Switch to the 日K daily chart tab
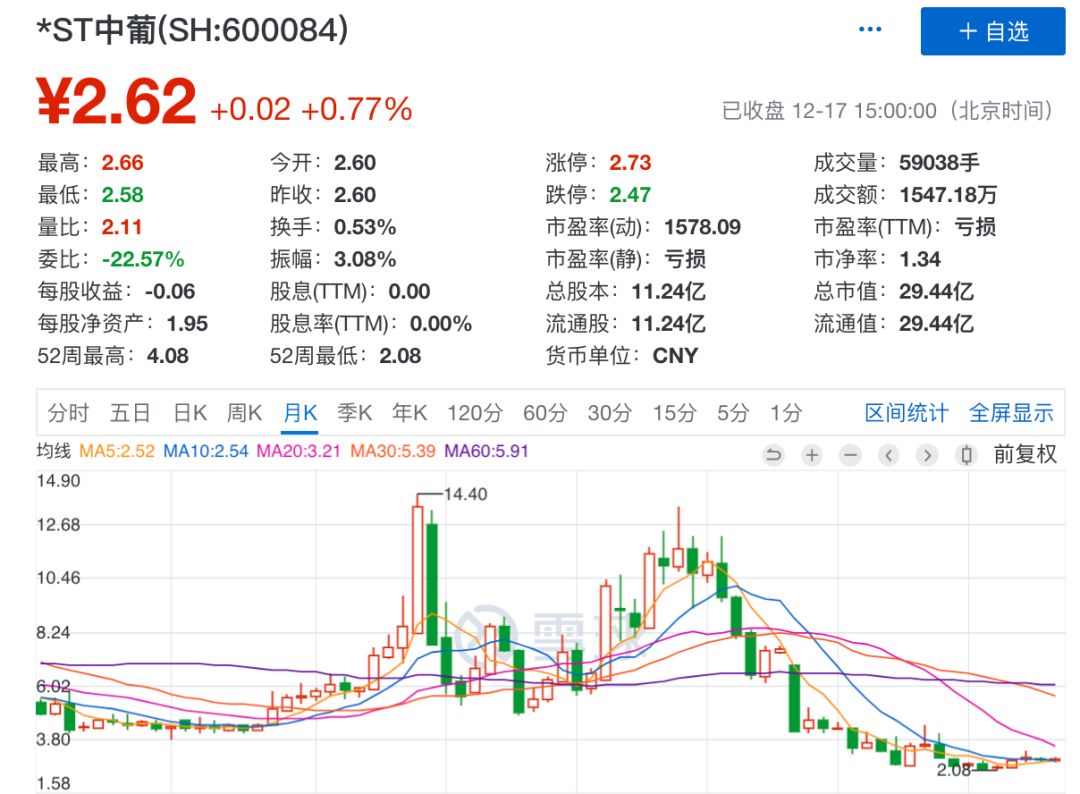The height and width of the screenshot is (794, 1080). pyautogui.click(x=190, y=412)
